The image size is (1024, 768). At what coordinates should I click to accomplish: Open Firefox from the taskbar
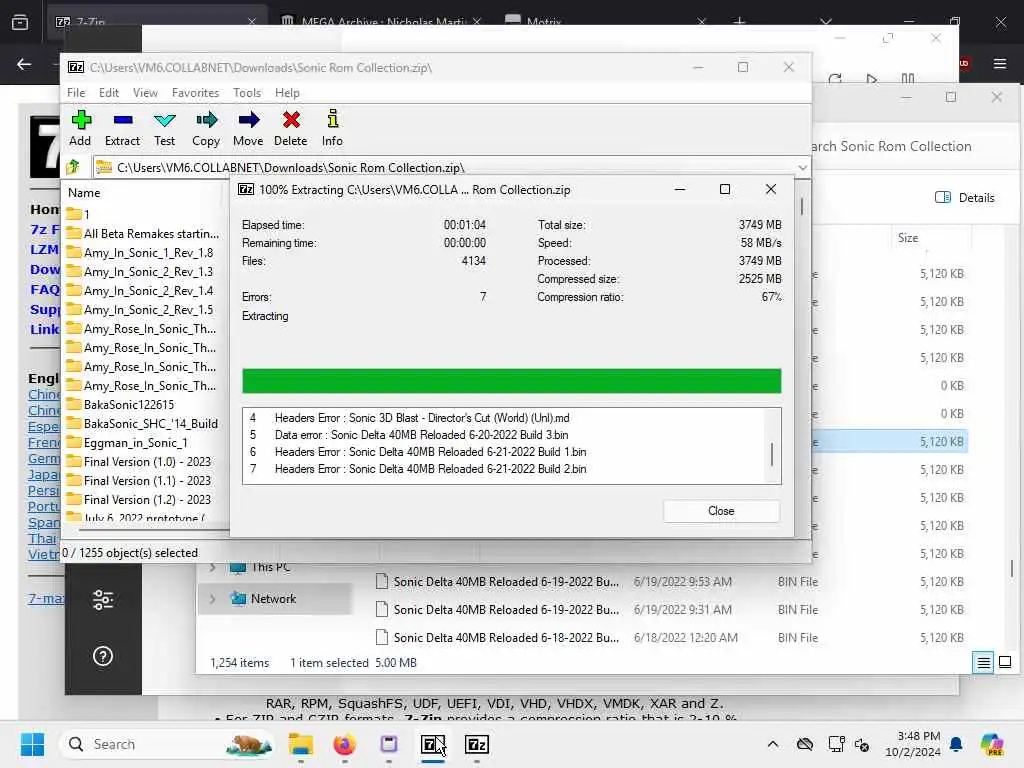click(344, 744)
